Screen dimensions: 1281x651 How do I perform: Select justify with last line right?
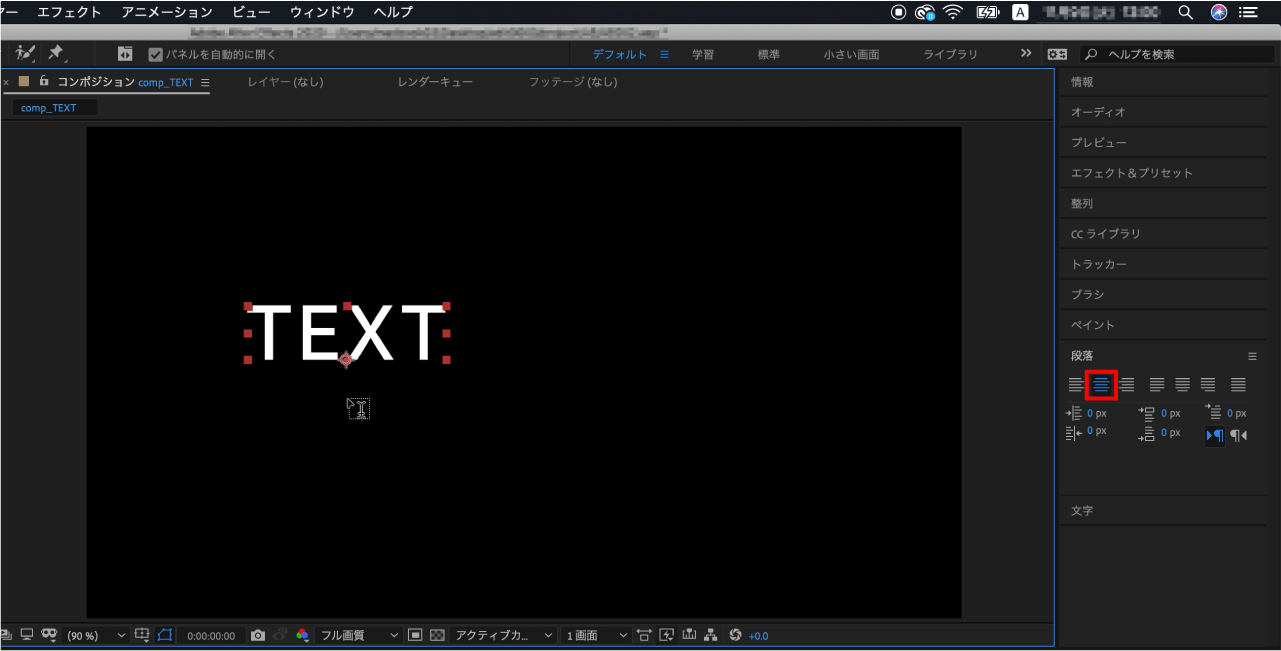1208,385
